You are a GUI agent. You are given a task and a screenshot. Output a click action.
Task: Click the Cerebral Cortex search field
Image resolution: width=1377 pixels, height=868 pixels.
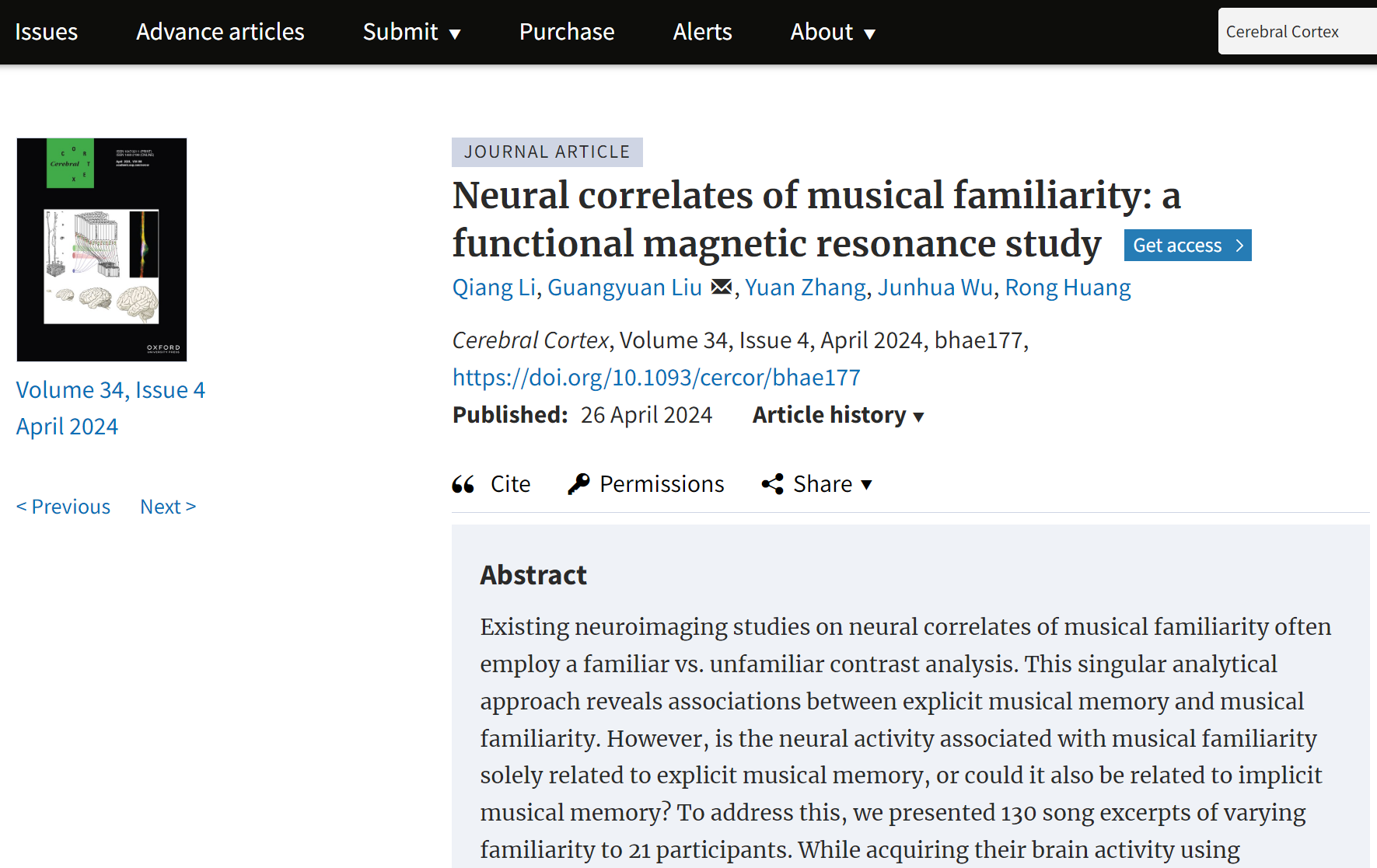(x=1296, y=32)
